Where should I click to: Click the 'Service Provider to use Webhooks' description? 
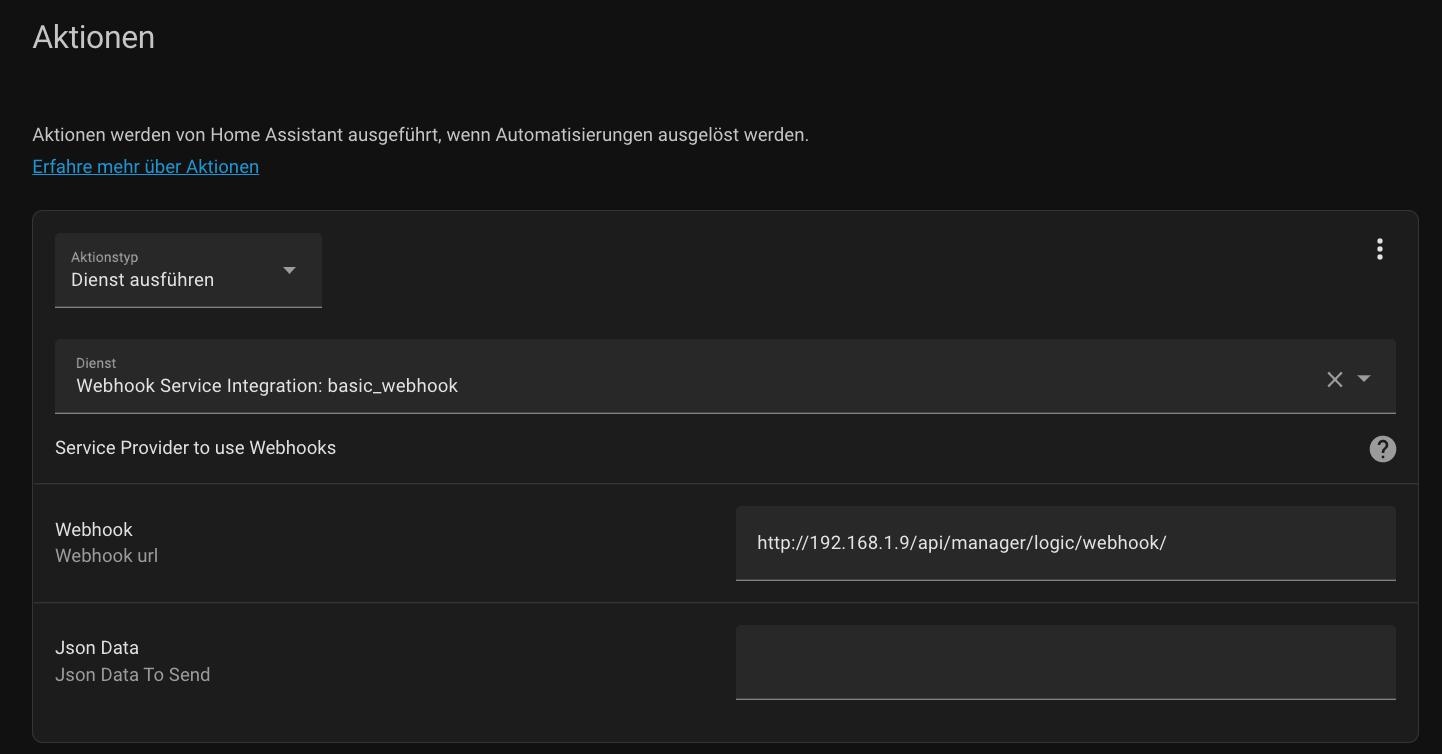[195, 448]
